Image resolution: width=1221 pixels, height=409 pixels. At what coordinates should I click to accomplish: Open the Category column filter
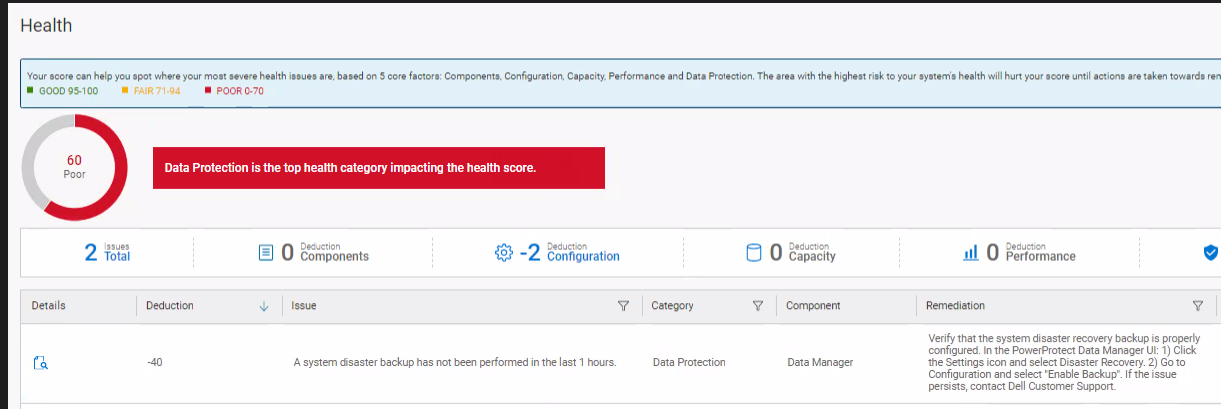(x=757, y=306)
